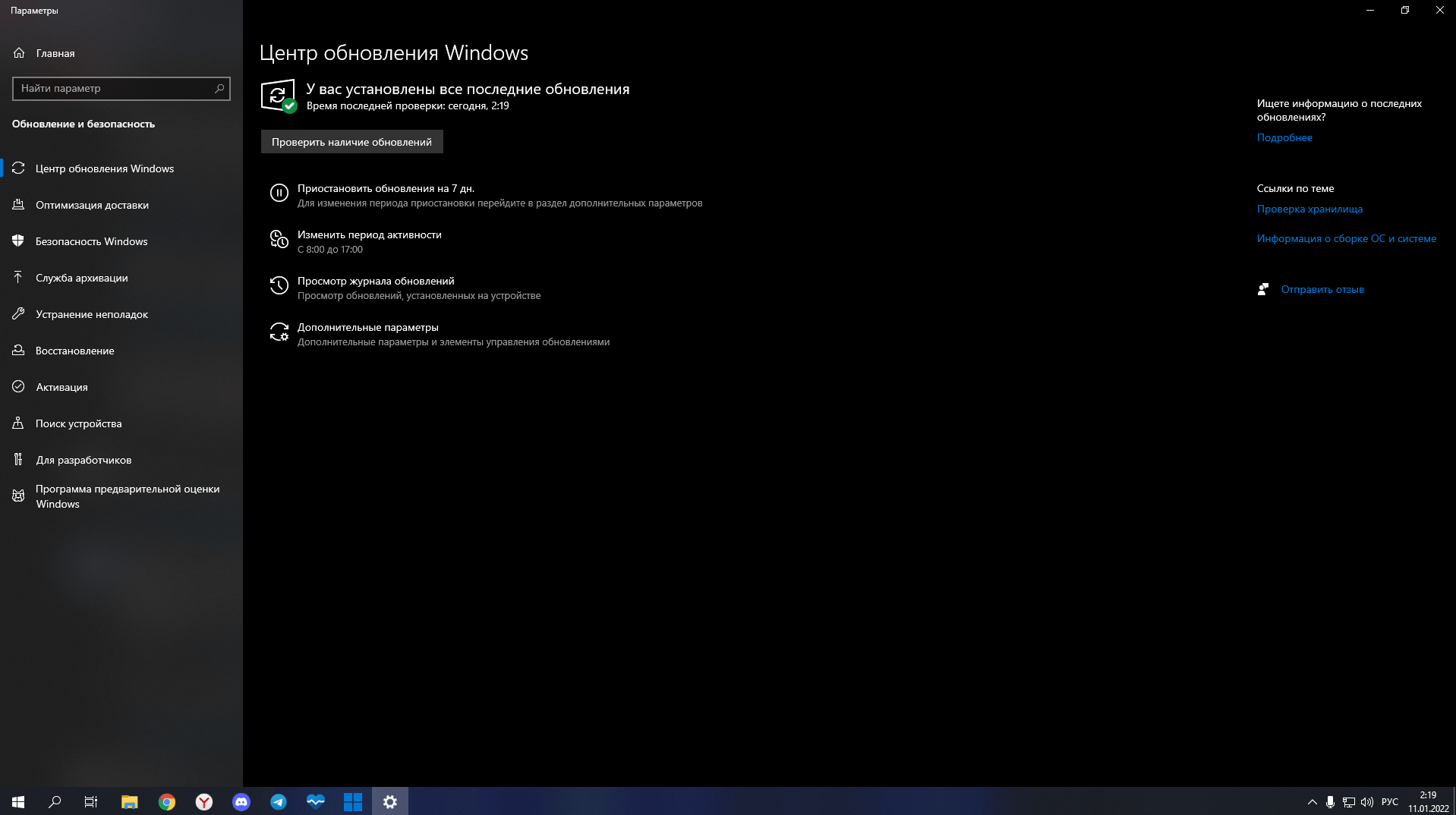
Task: Click the update history icon
Action: (279, 285)
